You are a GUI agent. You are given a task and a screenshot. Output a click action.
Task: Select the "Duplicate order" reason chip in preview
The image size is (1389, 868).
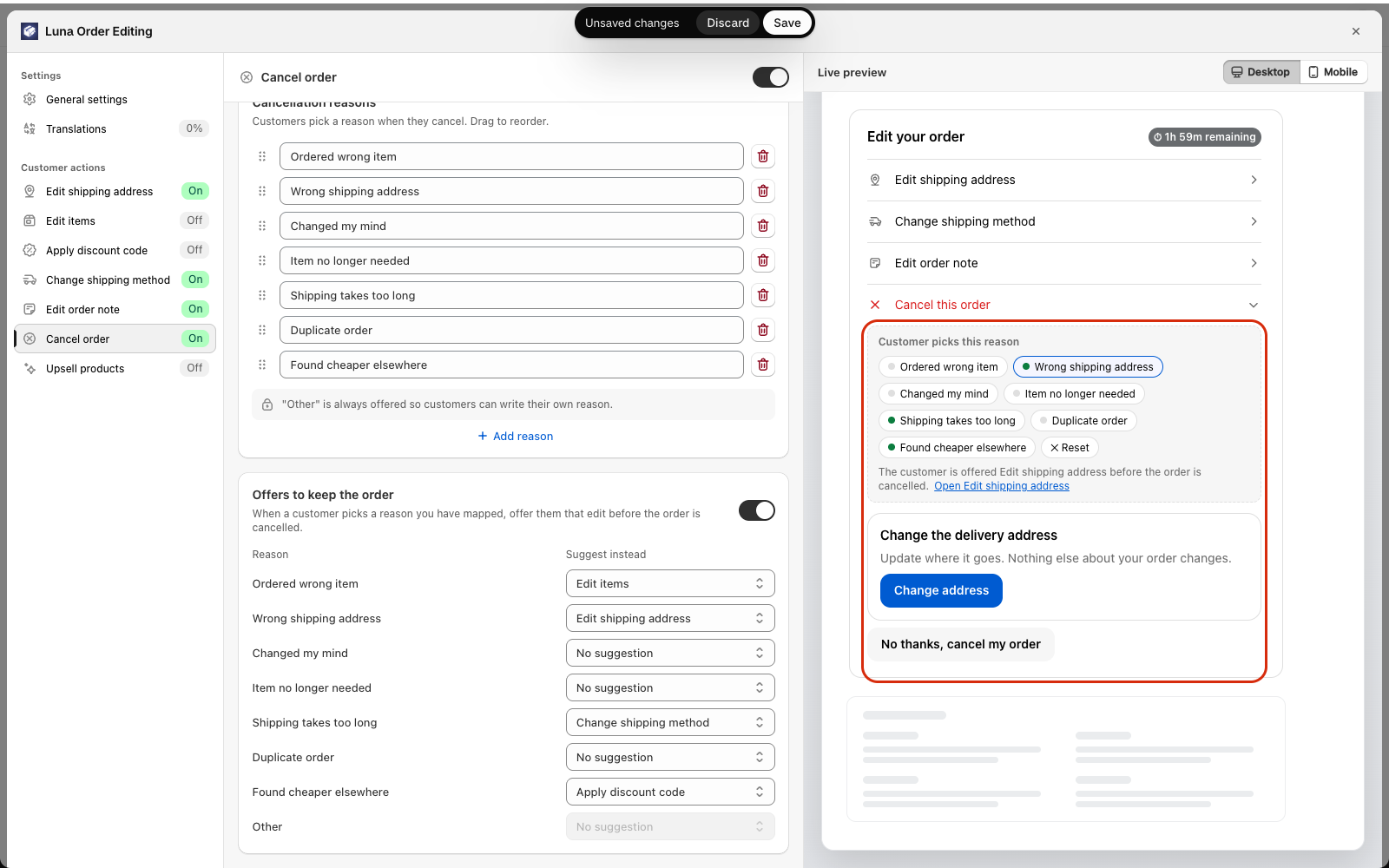tap(1083, 421)
